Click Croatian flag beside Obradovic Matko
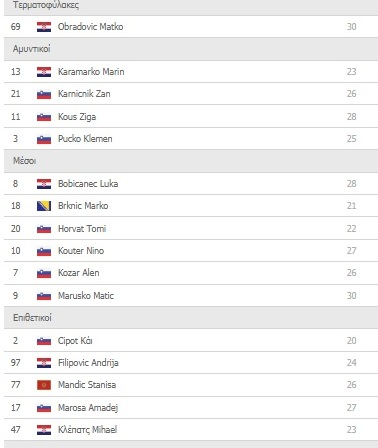 point(44,27)
